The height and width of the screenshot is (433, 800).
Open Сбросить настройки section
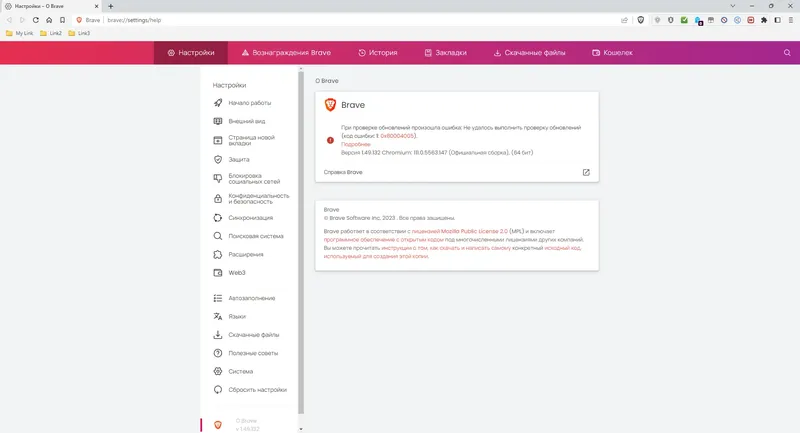click(x=257, y=390)
